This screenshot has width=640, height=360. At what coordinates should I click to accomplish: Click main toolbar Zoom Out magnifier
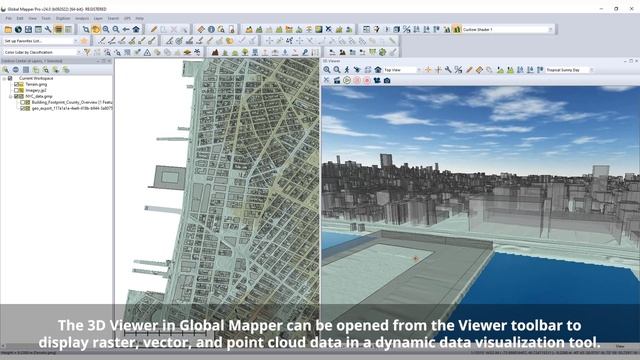click(116, 29)
